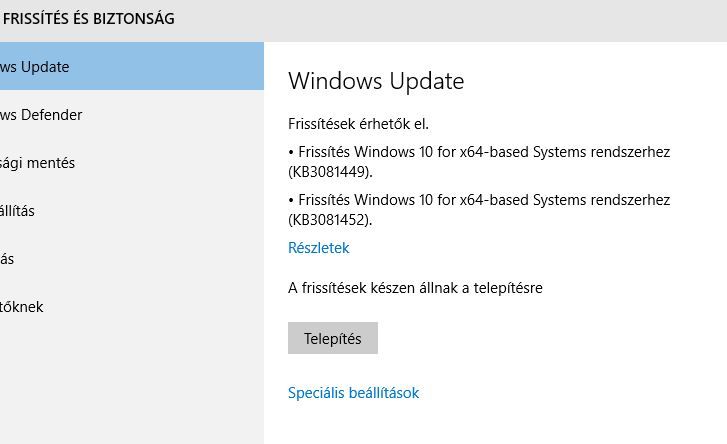Click the 'Frissítések érhetők el.' text
Image resolution: width=727 pixels, height=444 pixels.
click(358, 124)
